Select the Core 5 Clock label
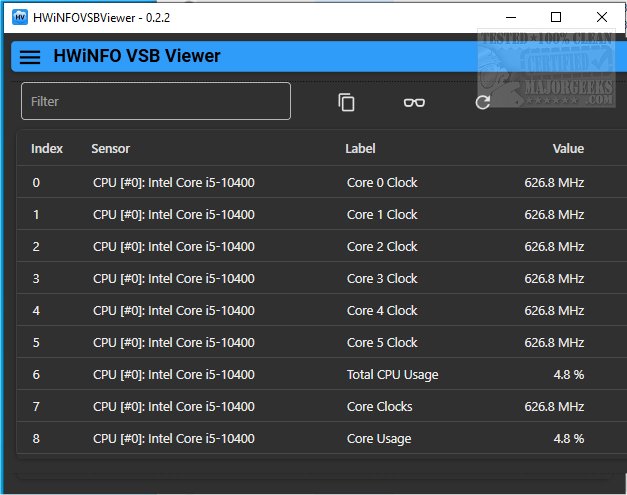Screen dimensions: 627x495 pyautogui.click(x=382, y=343)
